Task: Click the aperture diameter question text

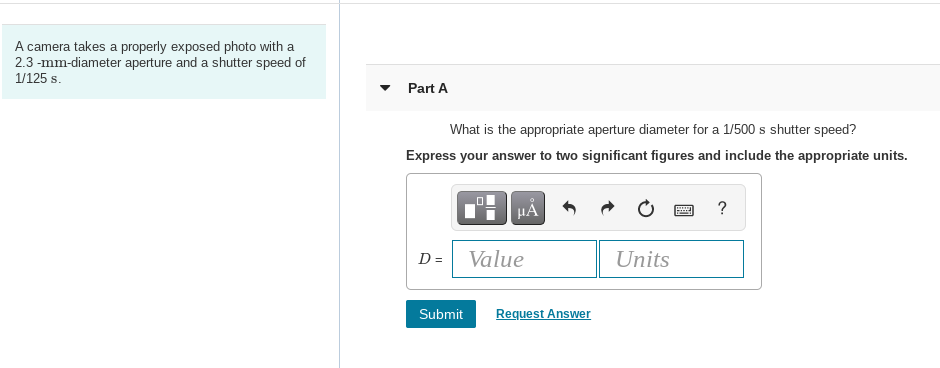Action: click(653, 129)
